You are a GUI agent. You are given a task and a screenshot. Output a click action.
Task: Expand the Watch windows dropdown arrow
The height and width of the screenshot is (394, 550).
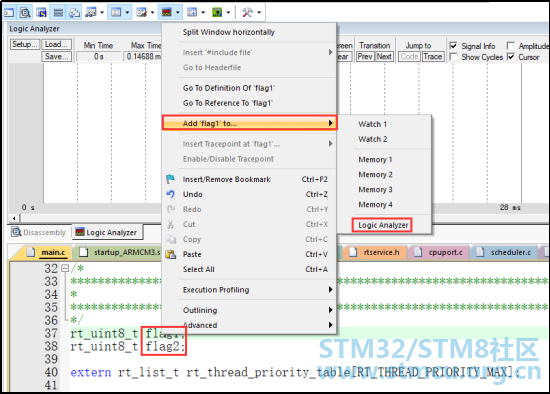[x=102, y=13]
